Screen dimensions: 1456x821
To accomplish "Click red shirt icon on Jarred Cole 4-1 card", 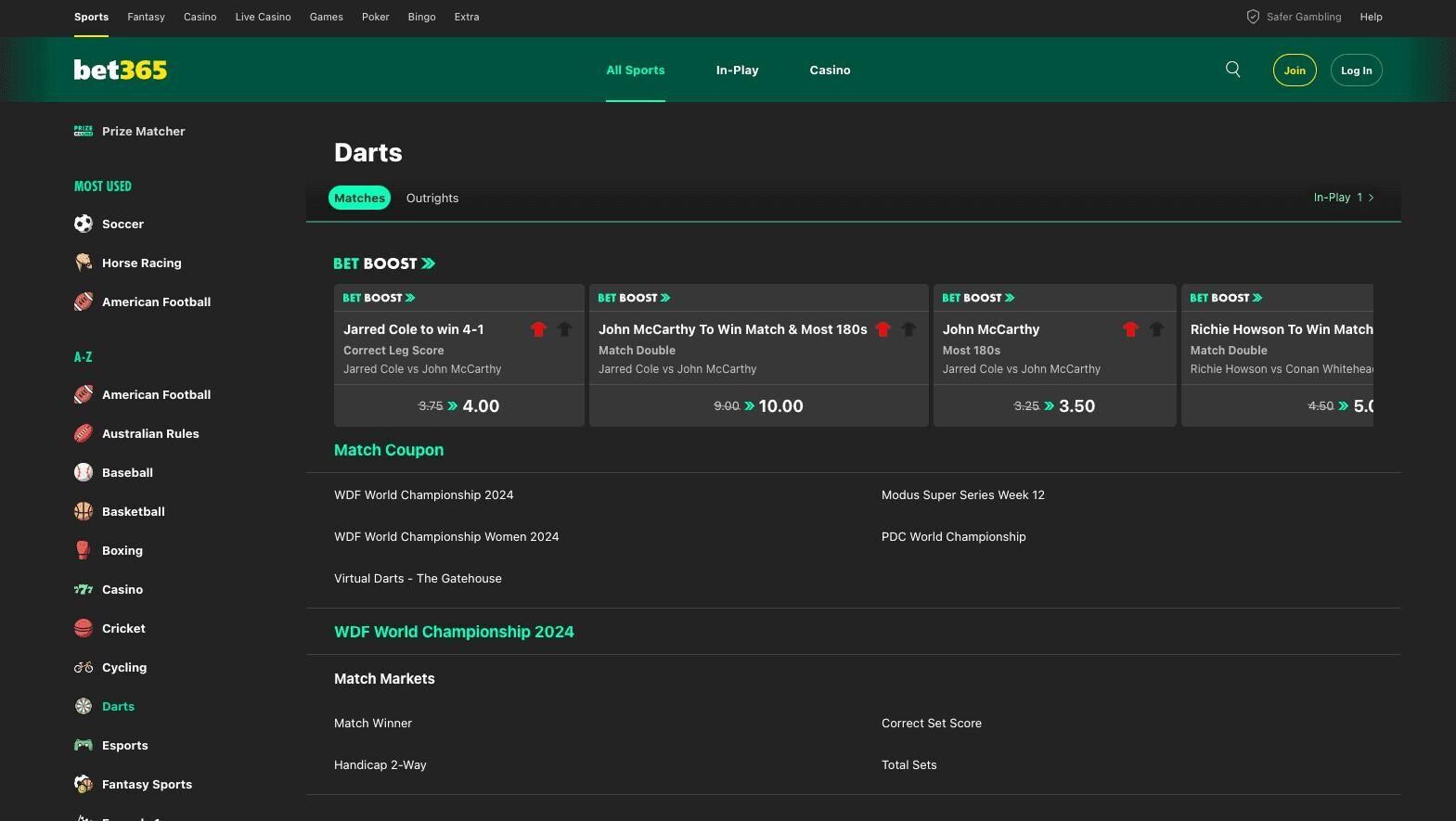I will coord(538,329).
